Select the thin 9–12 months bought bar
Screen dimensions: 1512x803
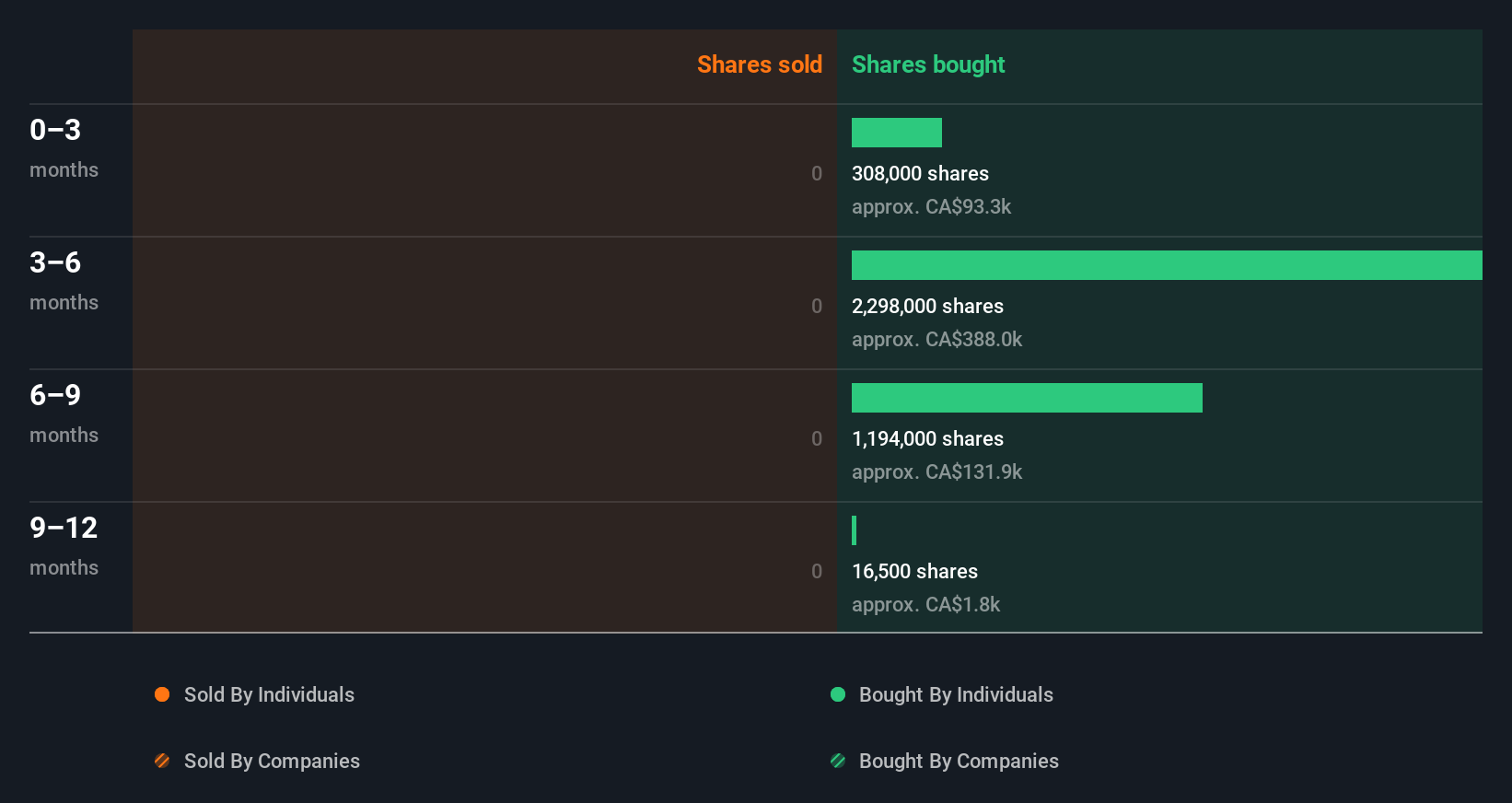pos(855,530)
